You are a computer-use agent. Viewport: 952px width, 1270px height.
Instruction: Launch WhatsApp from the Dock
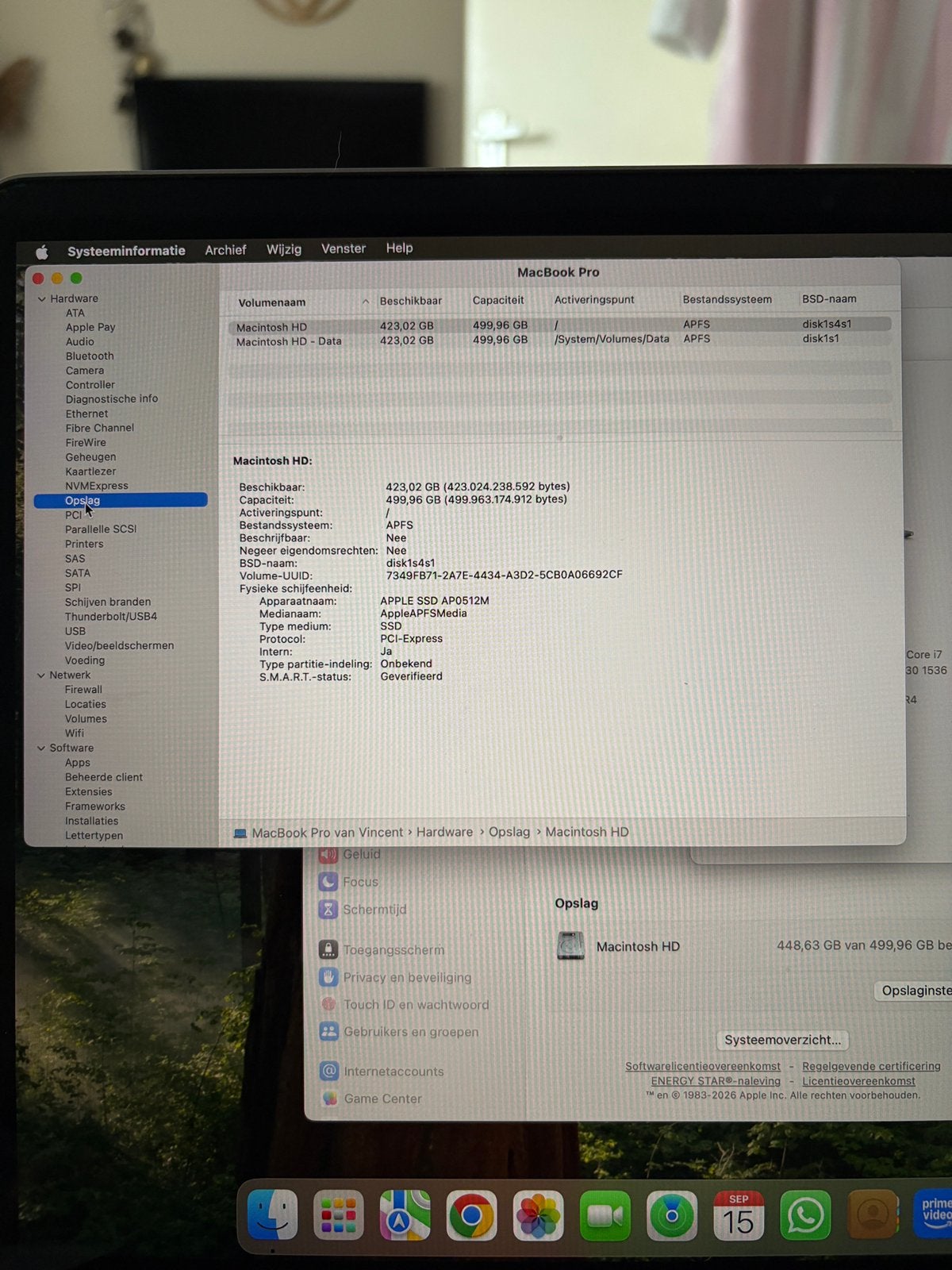[x=805, y=1215]
